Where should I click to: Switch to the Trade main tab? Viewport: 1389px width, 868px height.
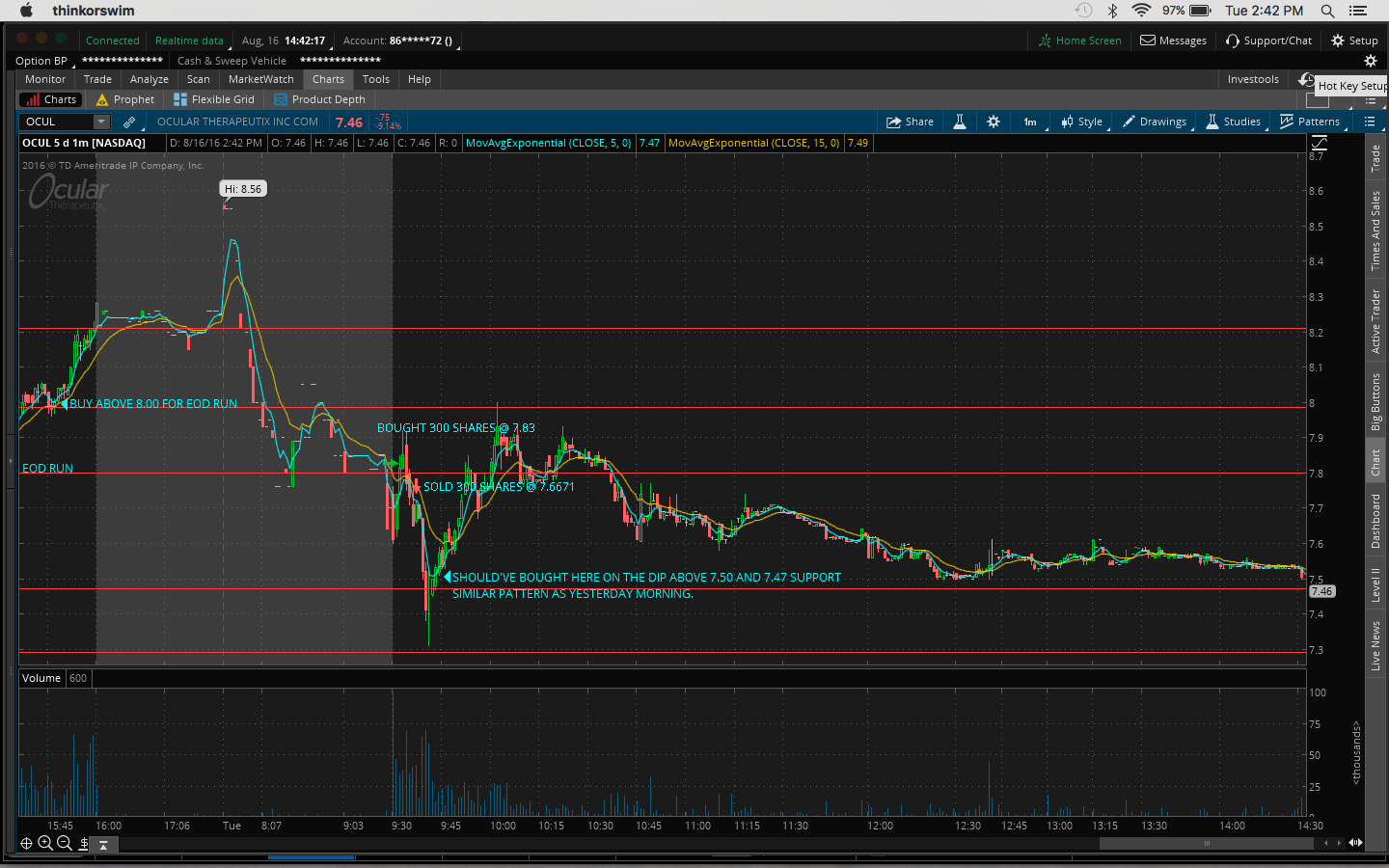[x=97, y=79]
